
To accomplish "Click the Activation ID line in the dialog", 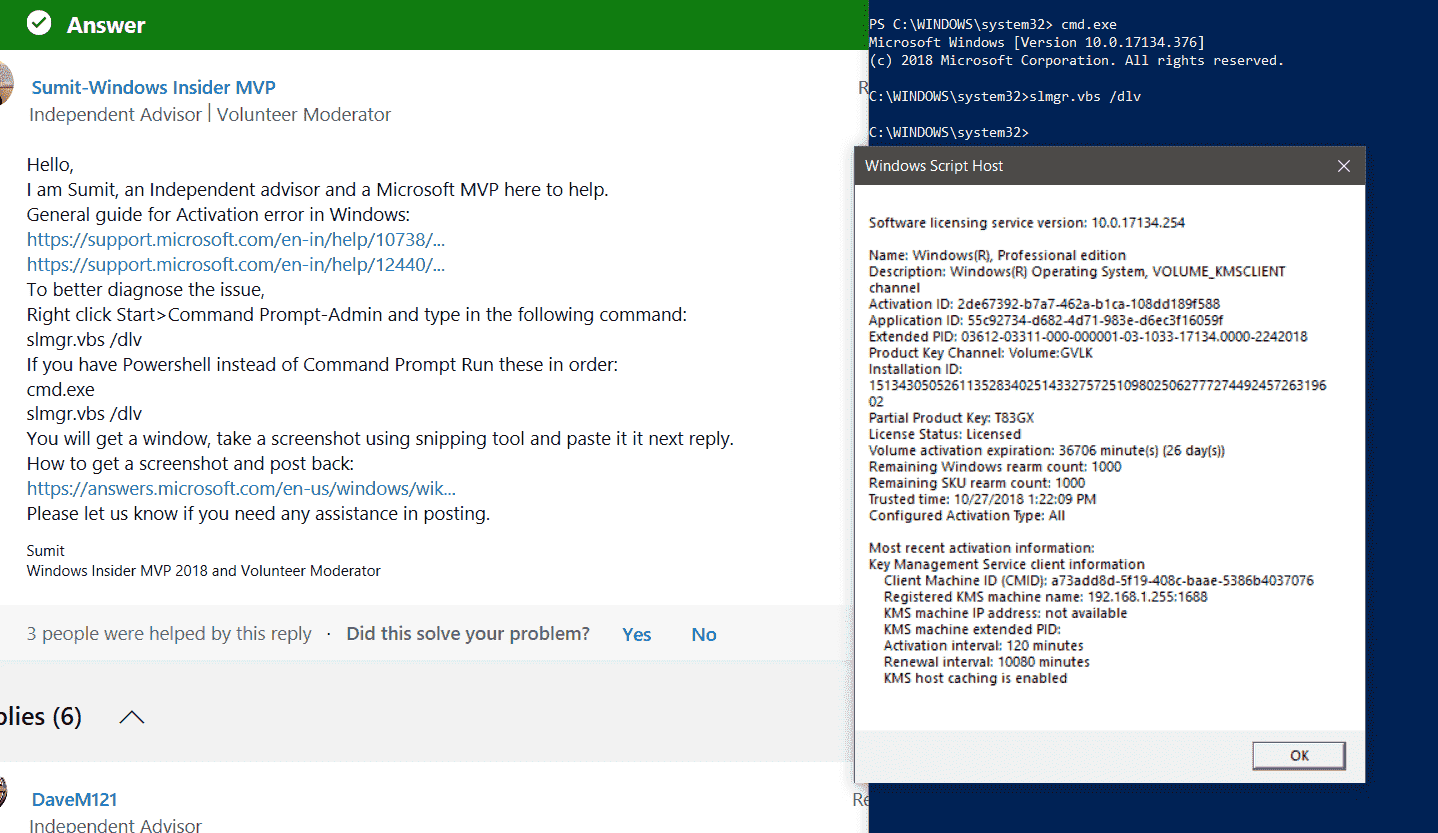I will pos(1044,304).
